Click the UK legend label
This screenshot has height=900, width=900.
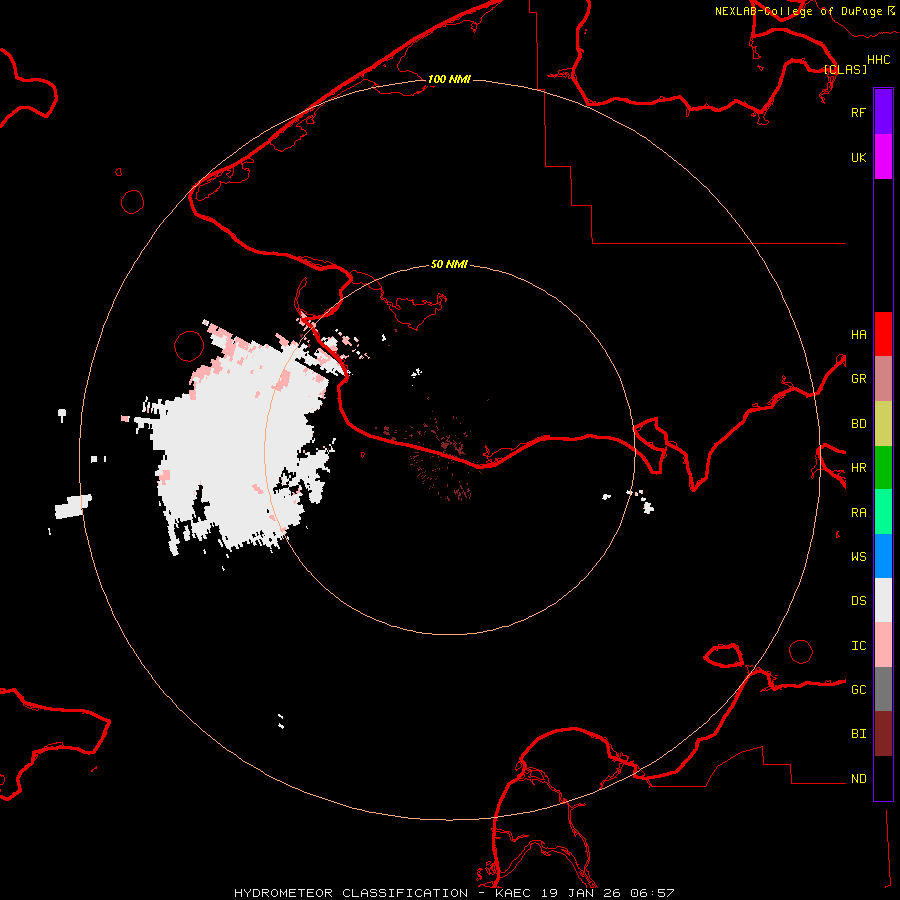coord(858,158)
